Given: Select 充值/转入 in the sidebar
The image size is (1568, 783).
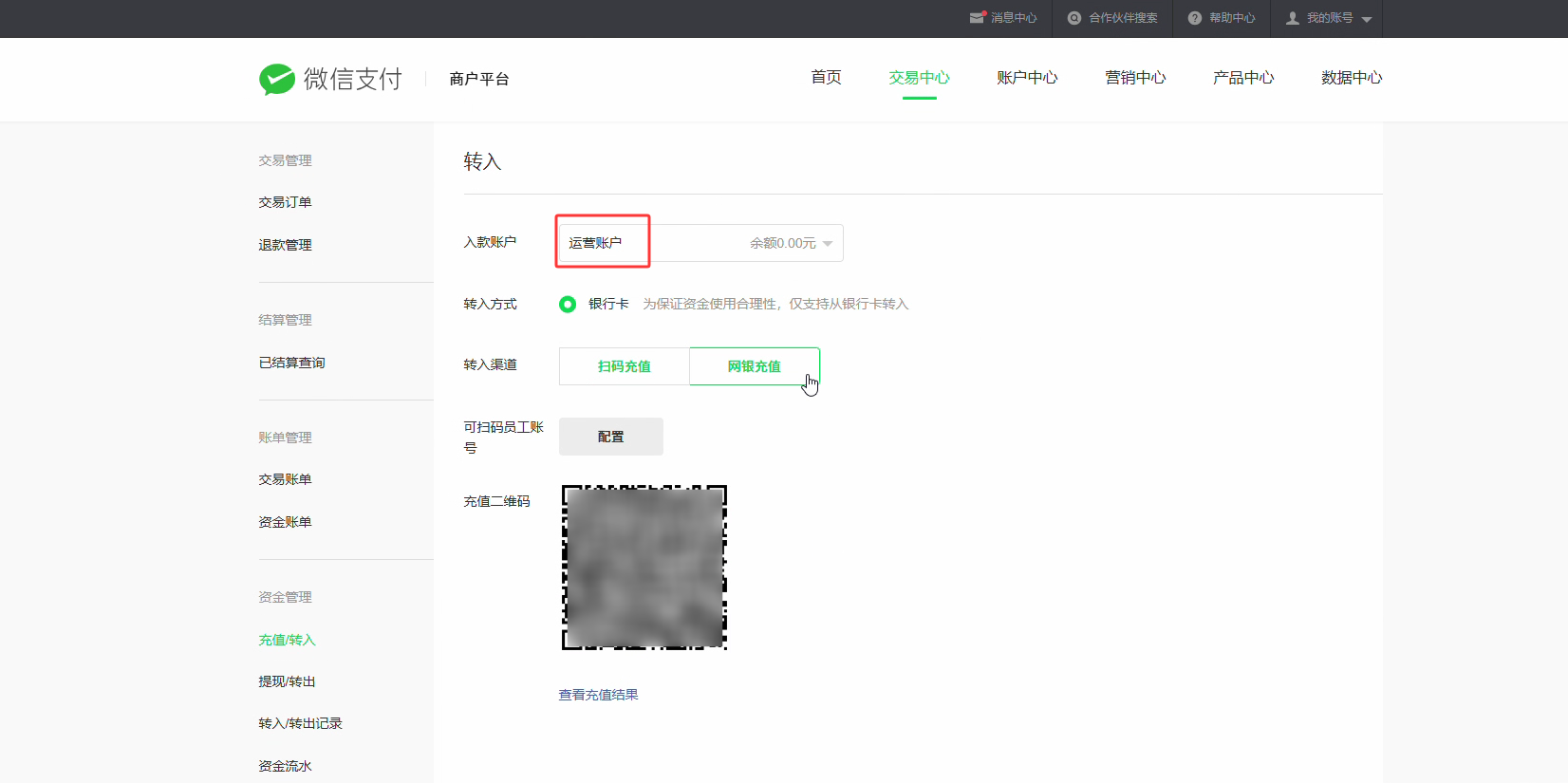Looking at the screenshot, I should click(287, 640).
